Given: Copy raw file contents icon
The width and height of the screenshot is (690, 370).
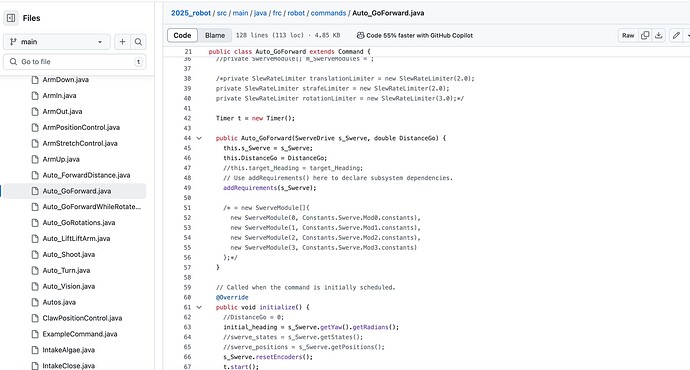Looking at the screenshot, I should click(x=645, y=36).
